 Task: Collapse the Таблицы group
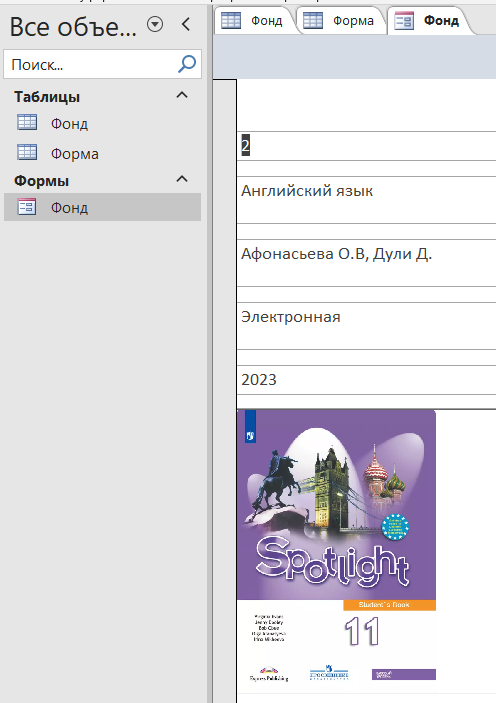[182, 95]
